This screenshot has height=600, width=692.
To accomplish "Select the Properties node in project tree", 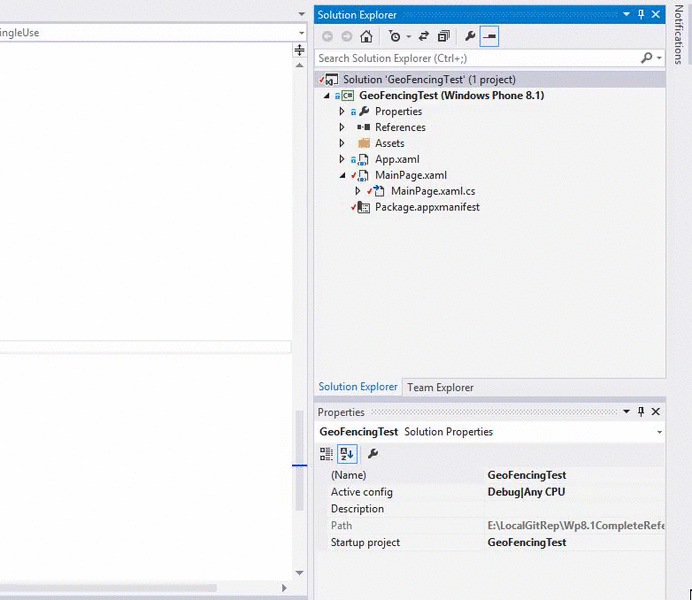I will point(398,111).
